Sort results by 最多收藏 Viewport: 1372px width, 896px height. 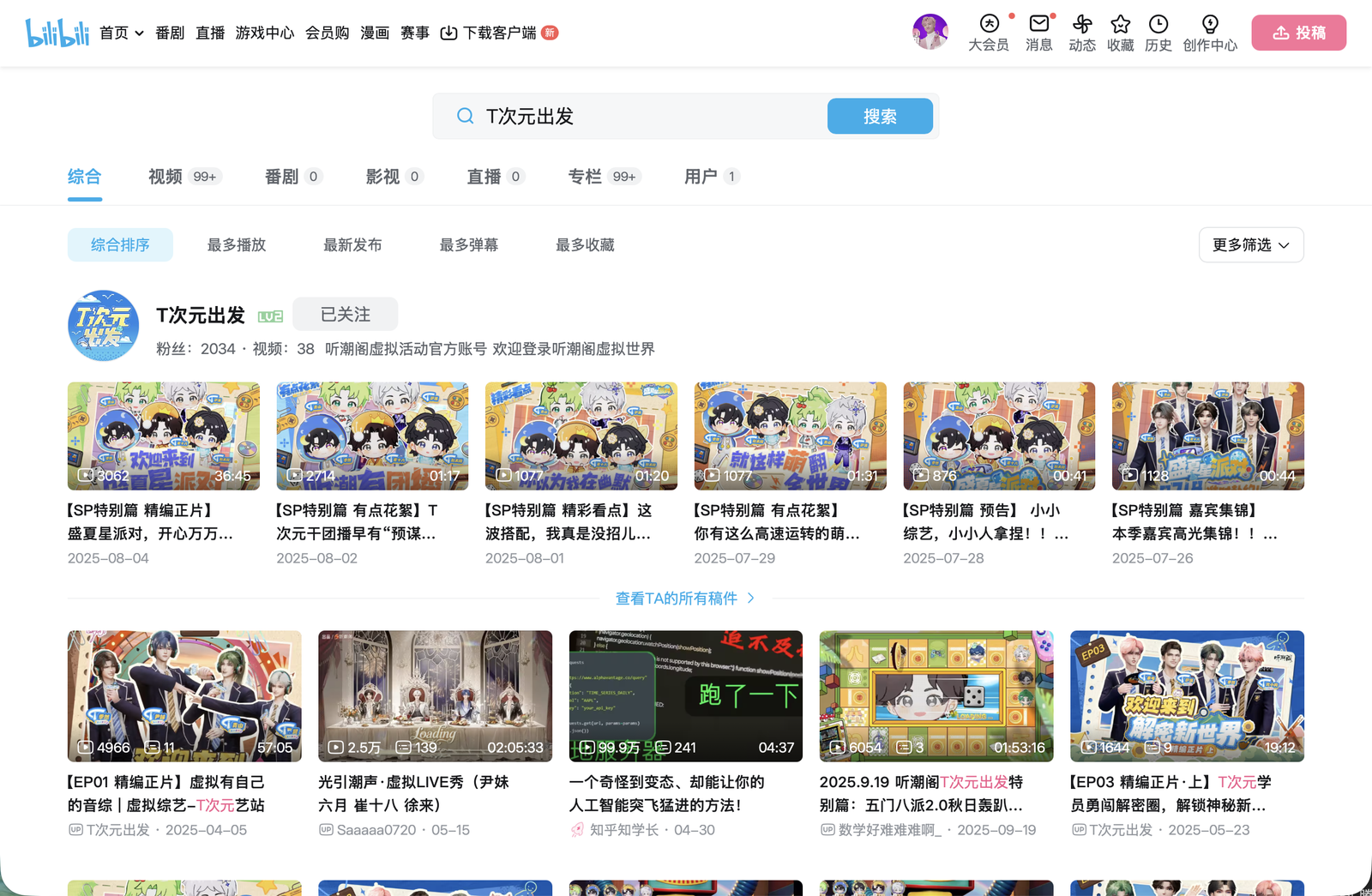(585, 245)
